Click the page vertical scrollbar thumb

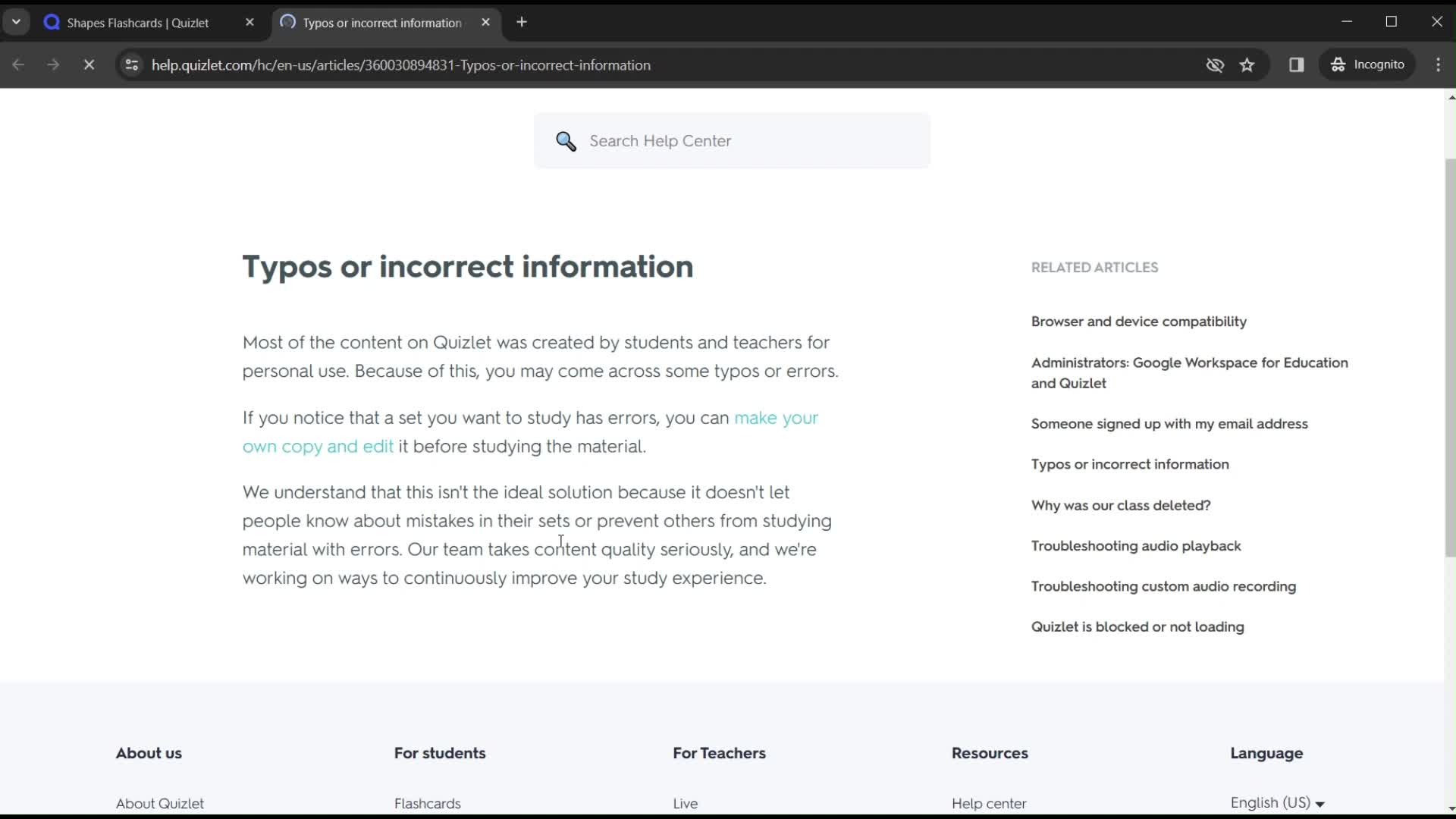[1450, 358]
